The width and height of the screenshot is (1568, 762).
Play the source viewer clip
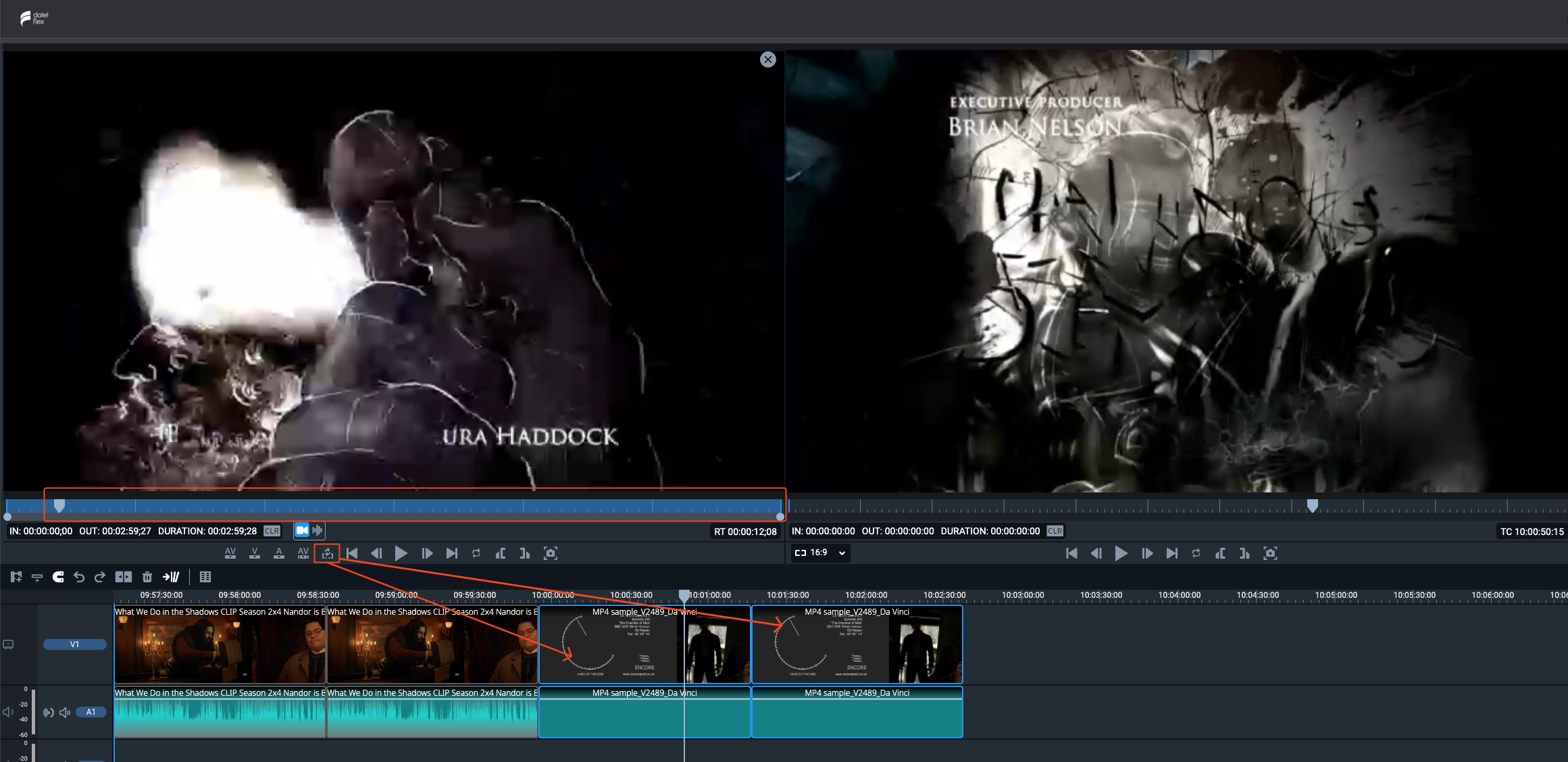[401, 553]
